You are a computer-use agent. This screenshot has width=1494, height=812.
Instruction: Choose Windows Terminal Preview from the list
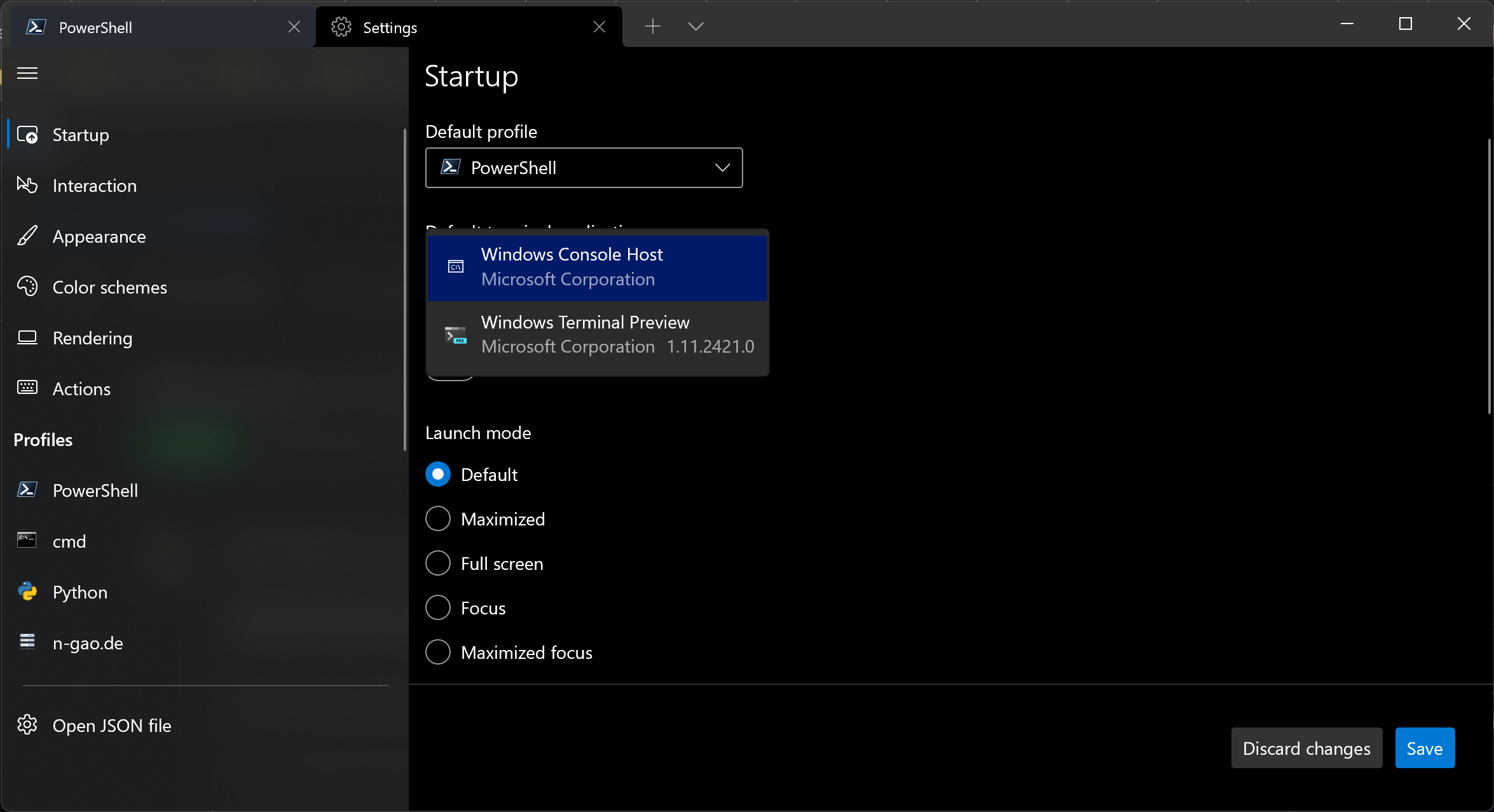[x=598, y=335]
